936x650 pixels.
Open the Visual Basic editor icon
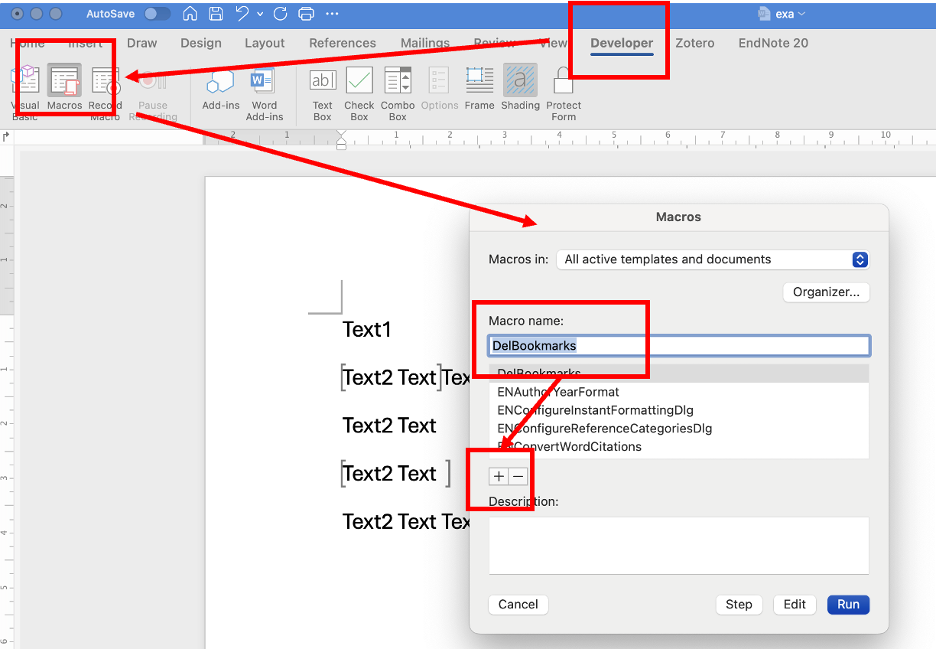(x=25, y=81)
